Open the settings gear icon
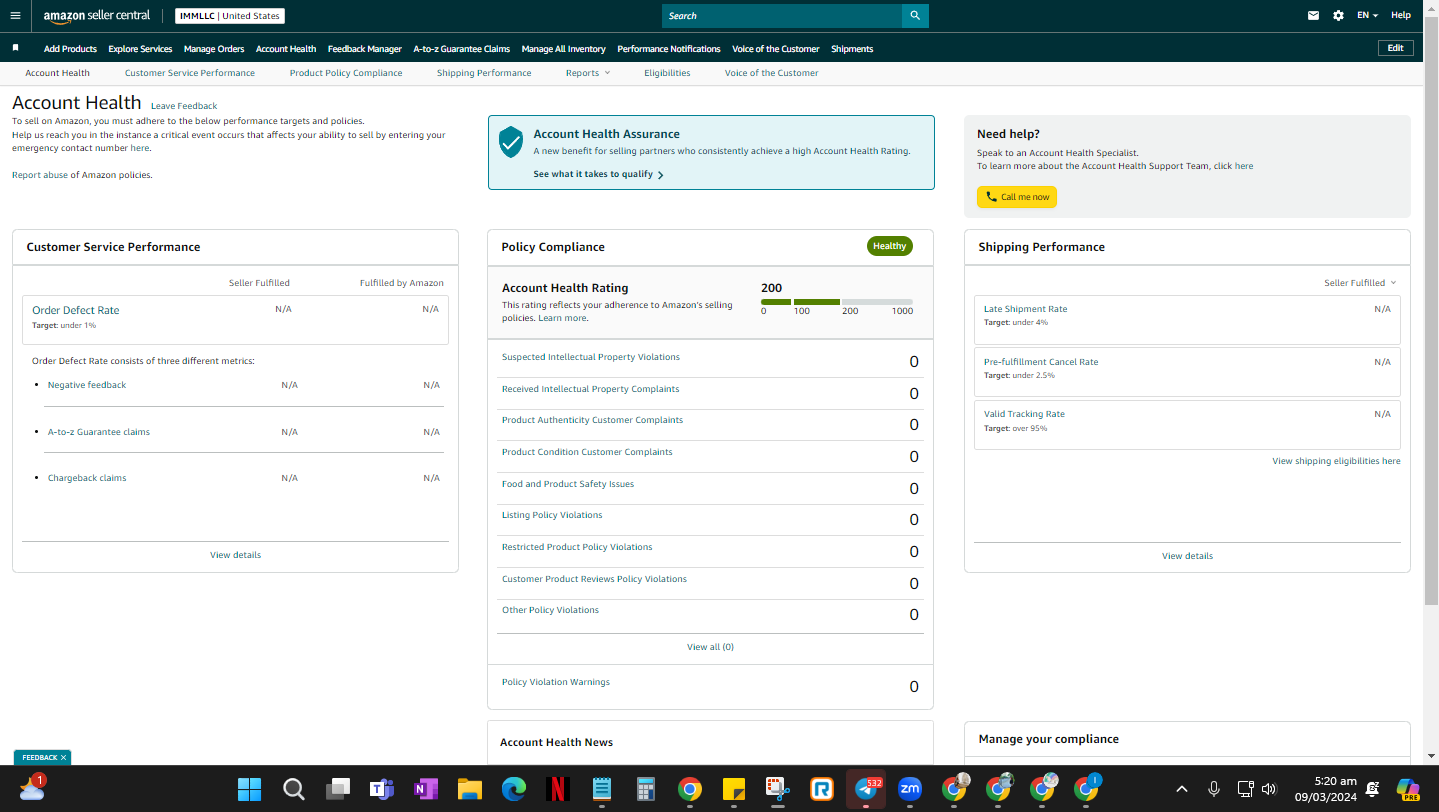The width and height of the screenshot is (1439, 812). point(1338,16)
